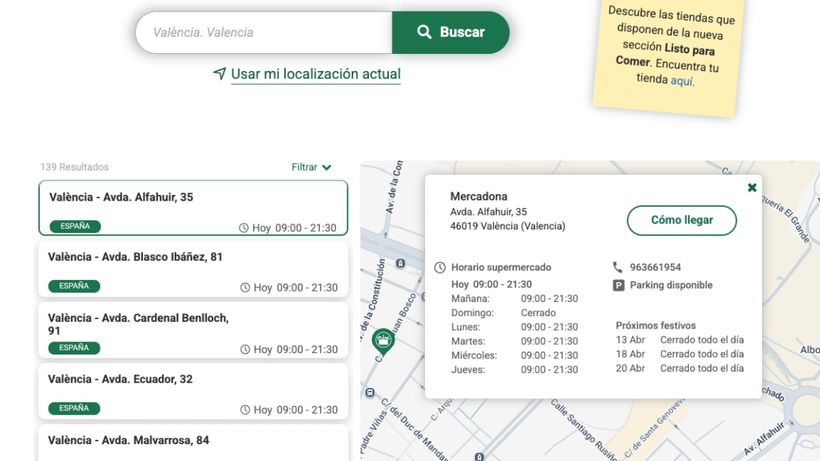Screen dimensions: 820x461
Task: Click the location arrow icon
Action: (x=220, y=74)
